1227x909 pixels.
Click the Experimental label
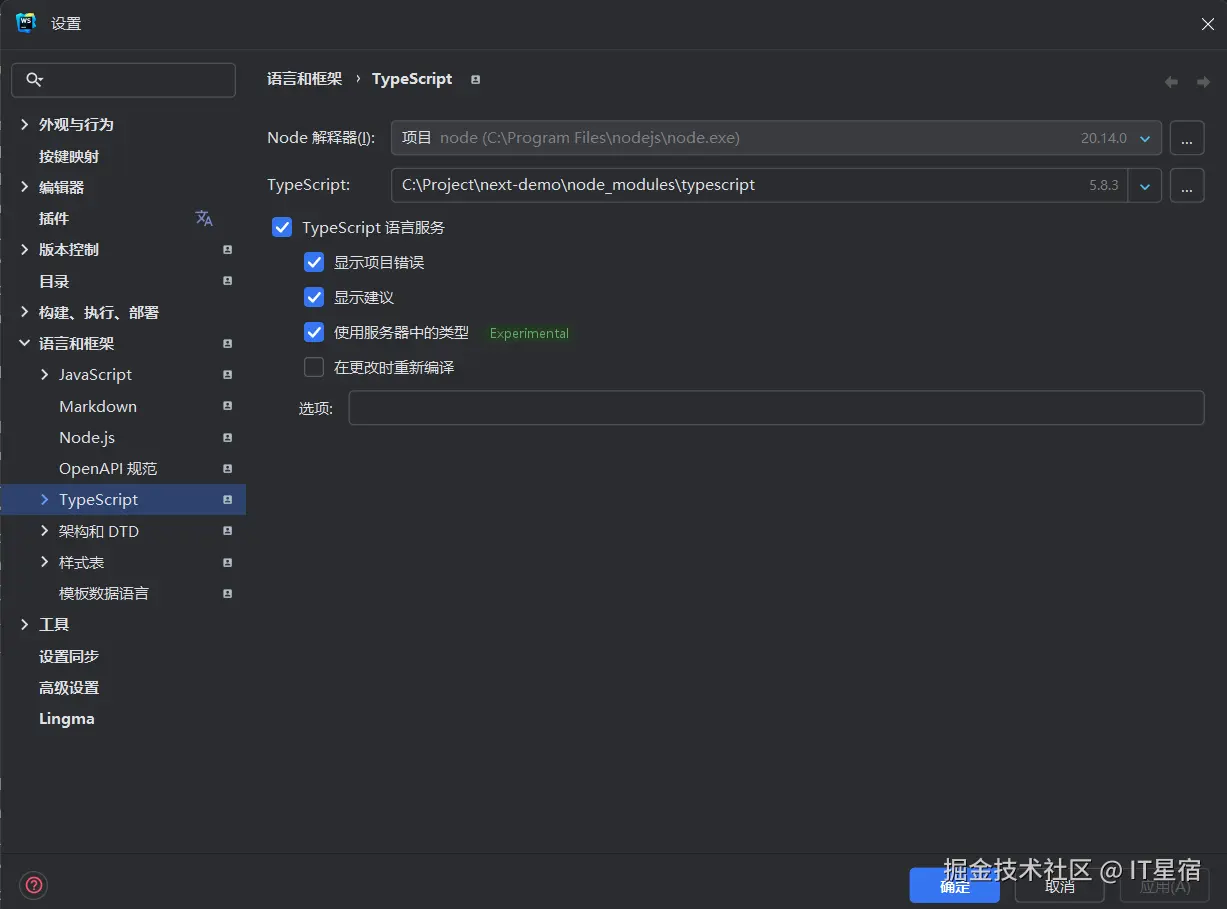529,333
